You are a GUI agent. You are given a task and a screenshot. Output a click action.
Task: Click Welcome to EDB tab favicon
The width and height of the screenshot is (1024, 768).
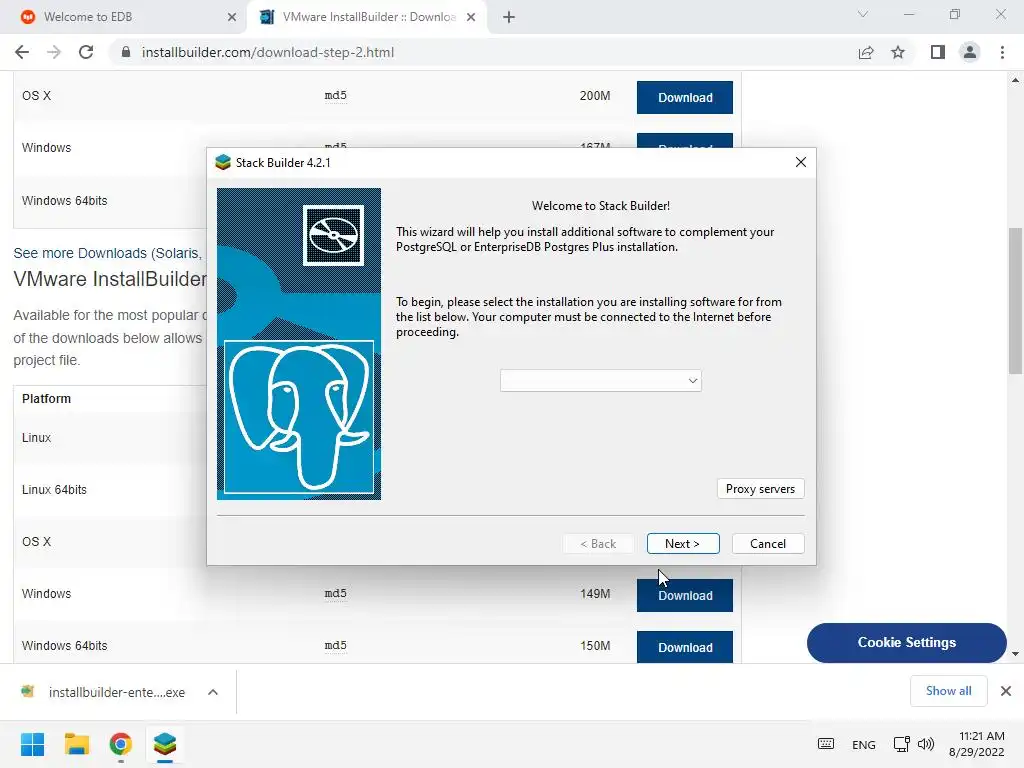pos(27,17)
